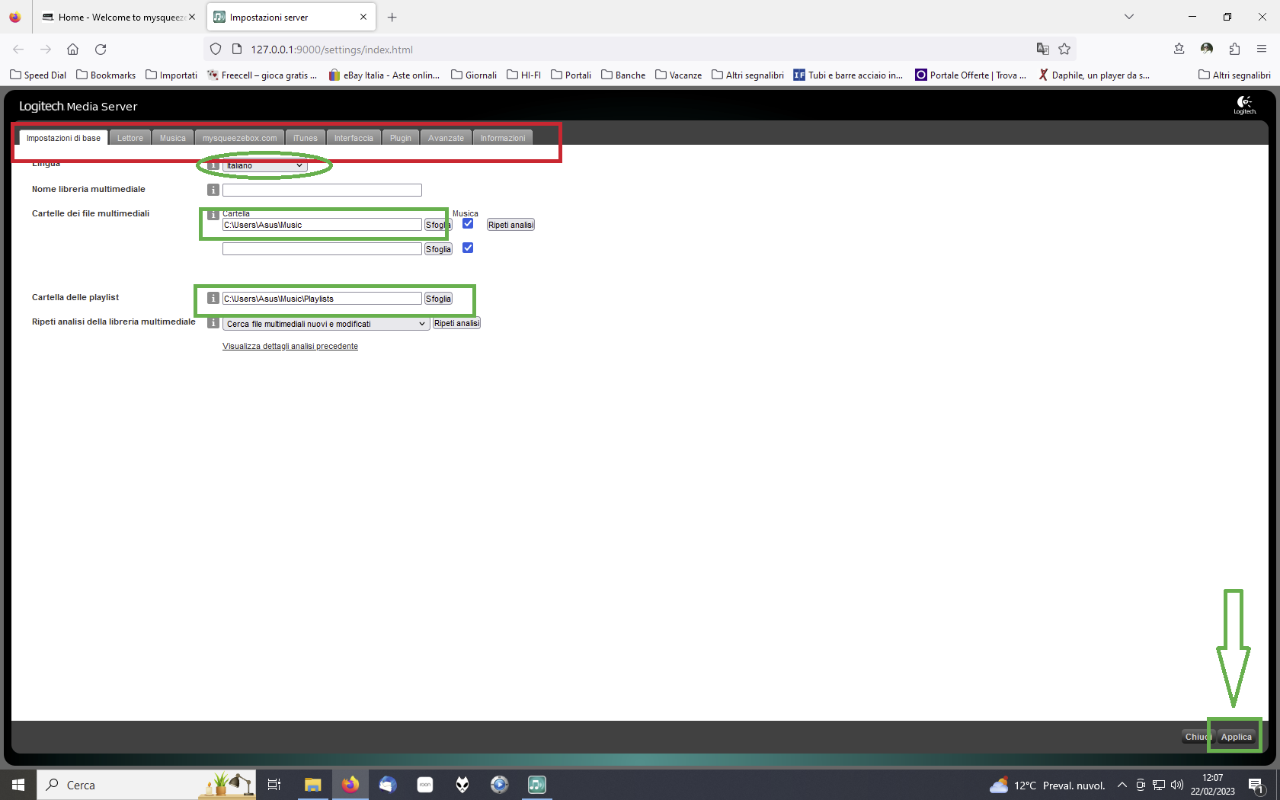The width and height of the screenshot is (1280, 800).
Task: Open the Informazioni settings tab
Action: 503,138
